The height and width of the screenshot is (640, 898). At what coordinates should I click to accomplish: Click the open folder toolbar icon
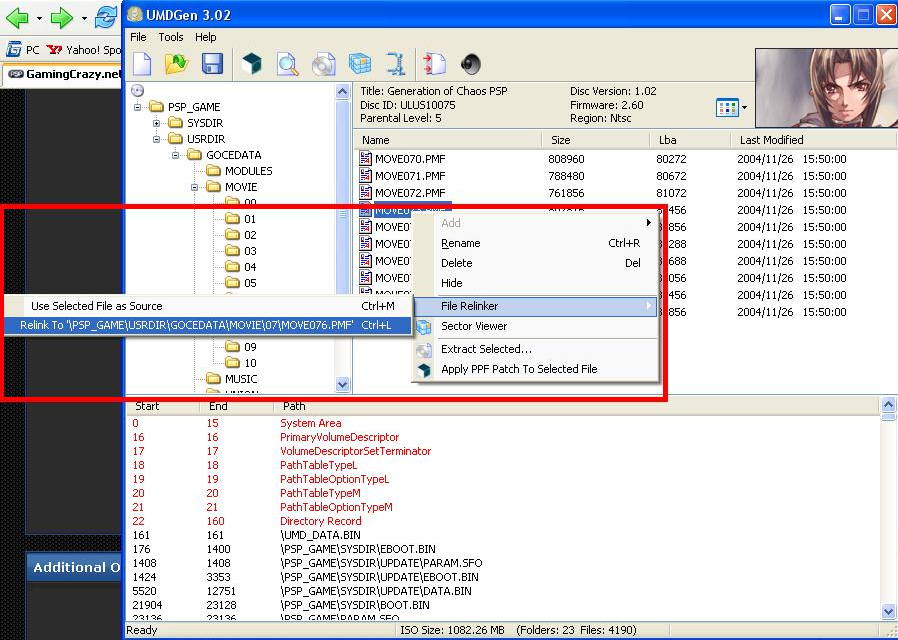coord(177,65)
